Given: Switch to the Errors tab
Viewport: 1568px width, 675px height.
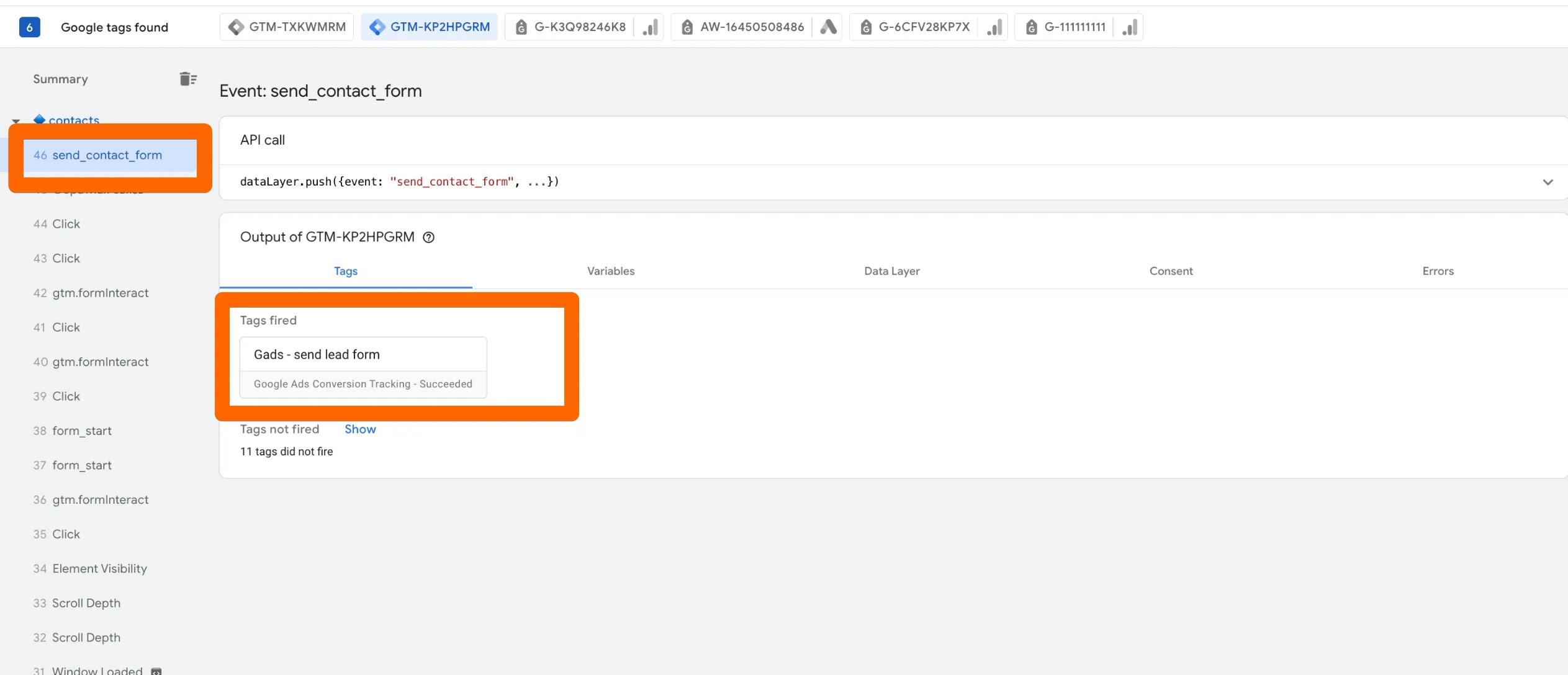Looking at the screenshot, I should click(x=1438, y=271).
